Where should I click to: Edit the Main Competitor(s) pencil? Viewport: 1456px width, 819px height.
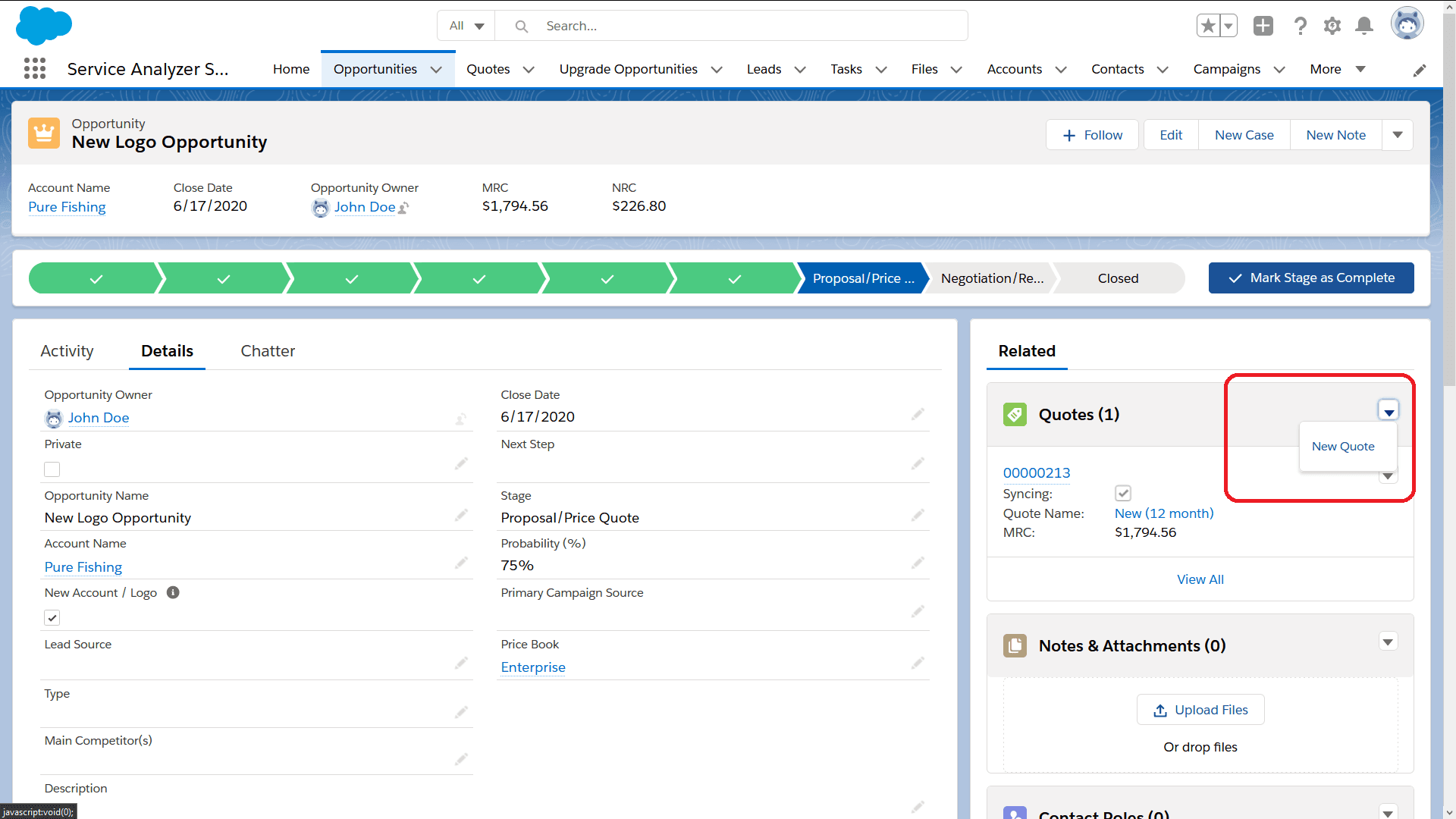pos(461,759)
